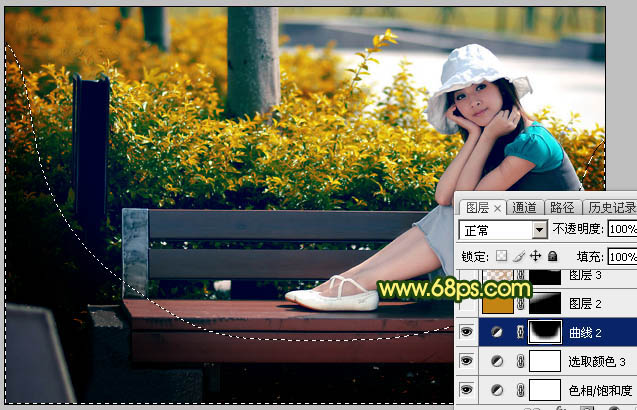Show the 图层 2 layer via visibility box
The width and height of the screenshot is (637, 410).
[466, 304]
